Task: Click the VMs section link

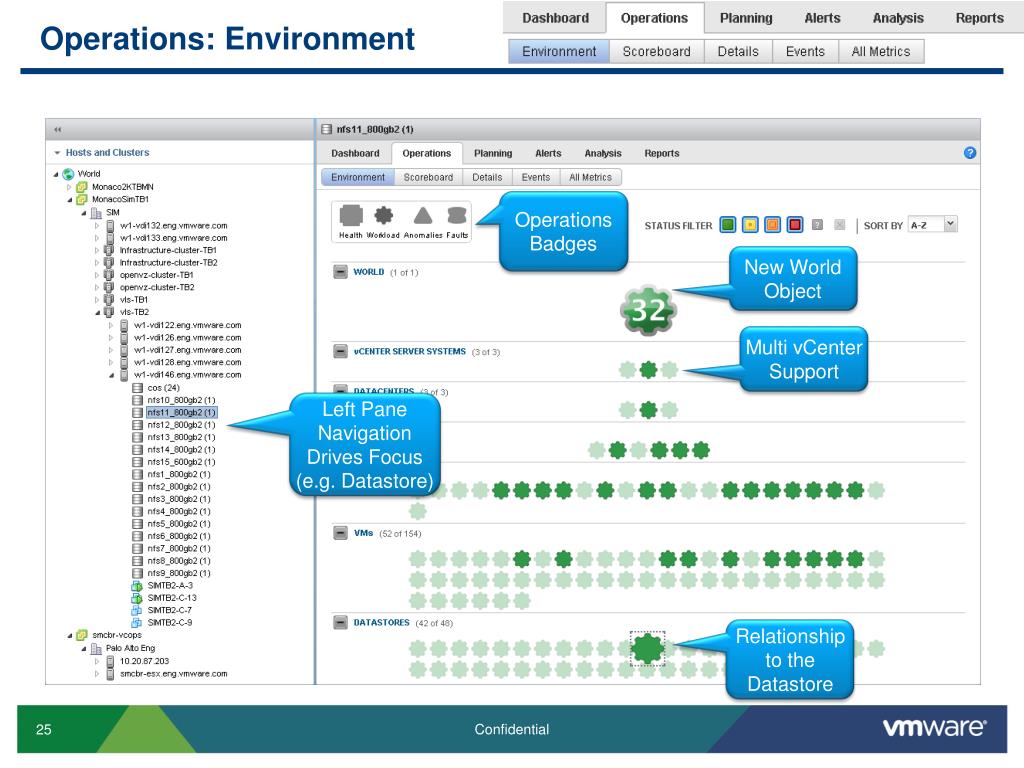Action: pyautogui.click(x=363, y=533)
